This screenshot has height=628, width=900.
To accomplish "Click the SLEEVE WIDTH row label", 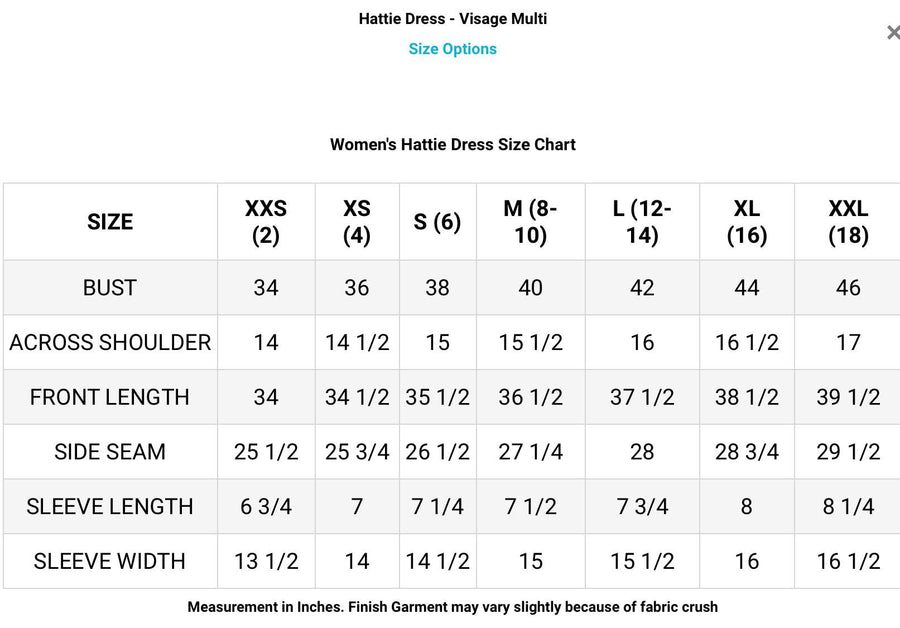I will coord(110,561).
